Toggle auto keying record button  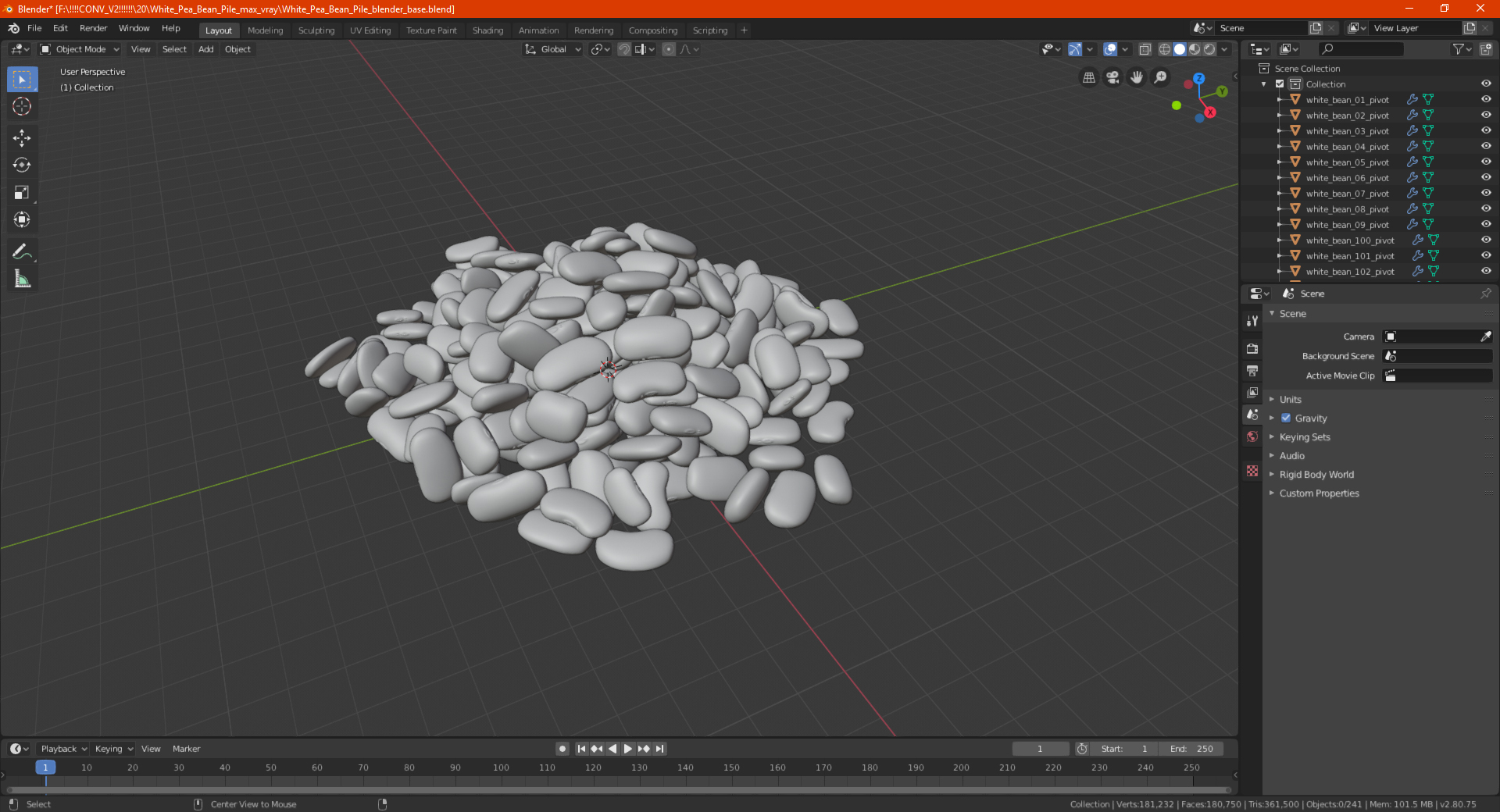[x=562, y=749]
